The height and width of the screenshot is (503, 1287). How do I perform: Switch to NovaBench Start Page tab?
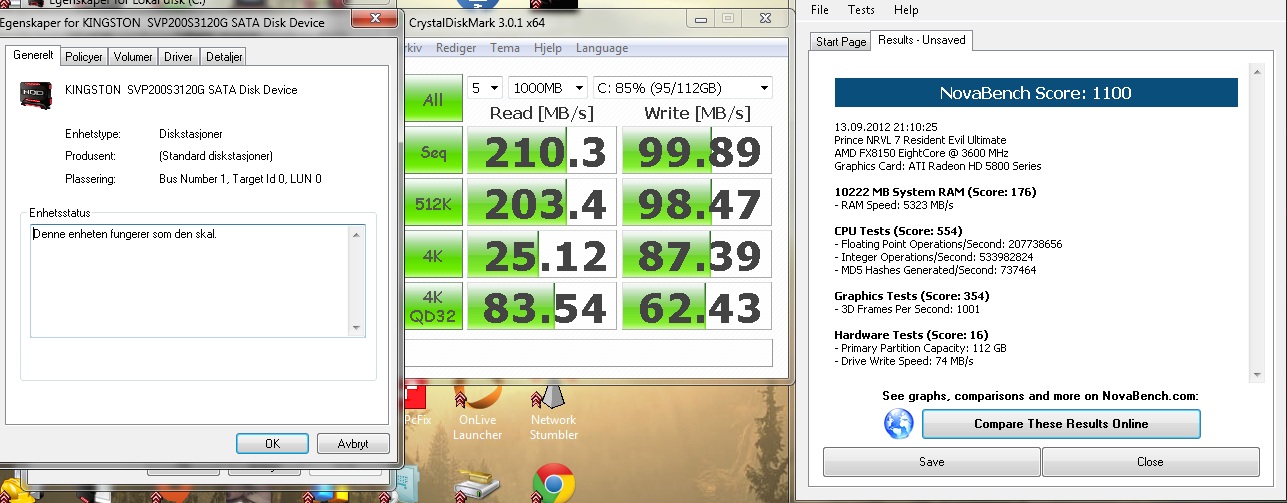tap(841, 42)
